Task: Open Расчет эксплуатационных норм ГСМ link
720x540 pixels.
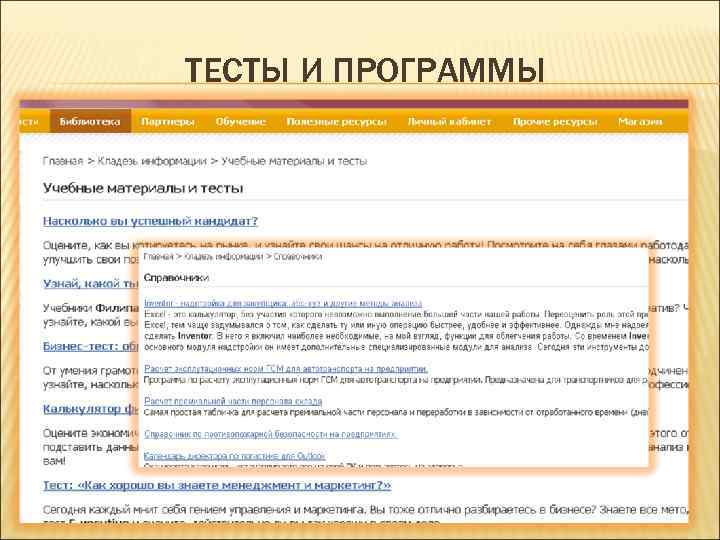Action: [x=286, y=369]
